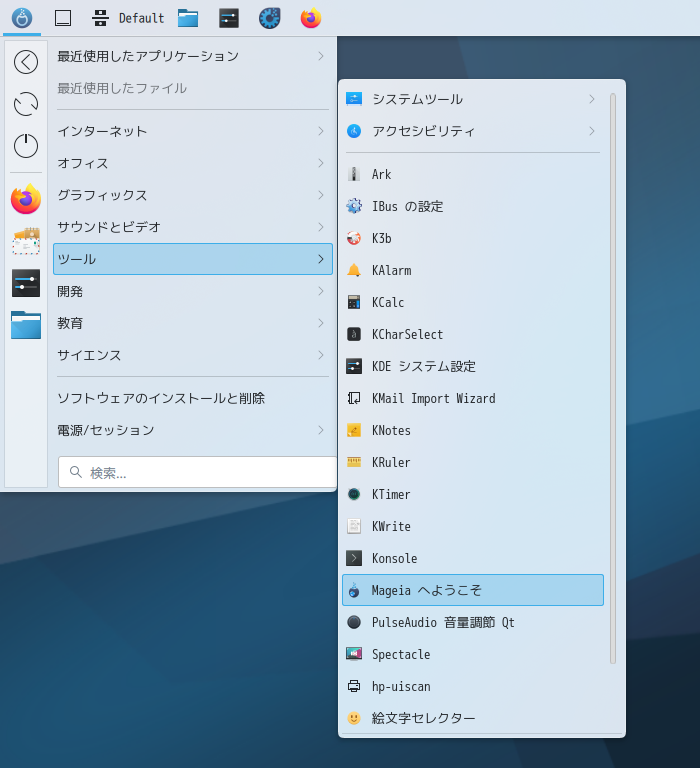This screenshot has width=700, height=768.
Task: Open Konsole terminal
Action: [473, 558]
